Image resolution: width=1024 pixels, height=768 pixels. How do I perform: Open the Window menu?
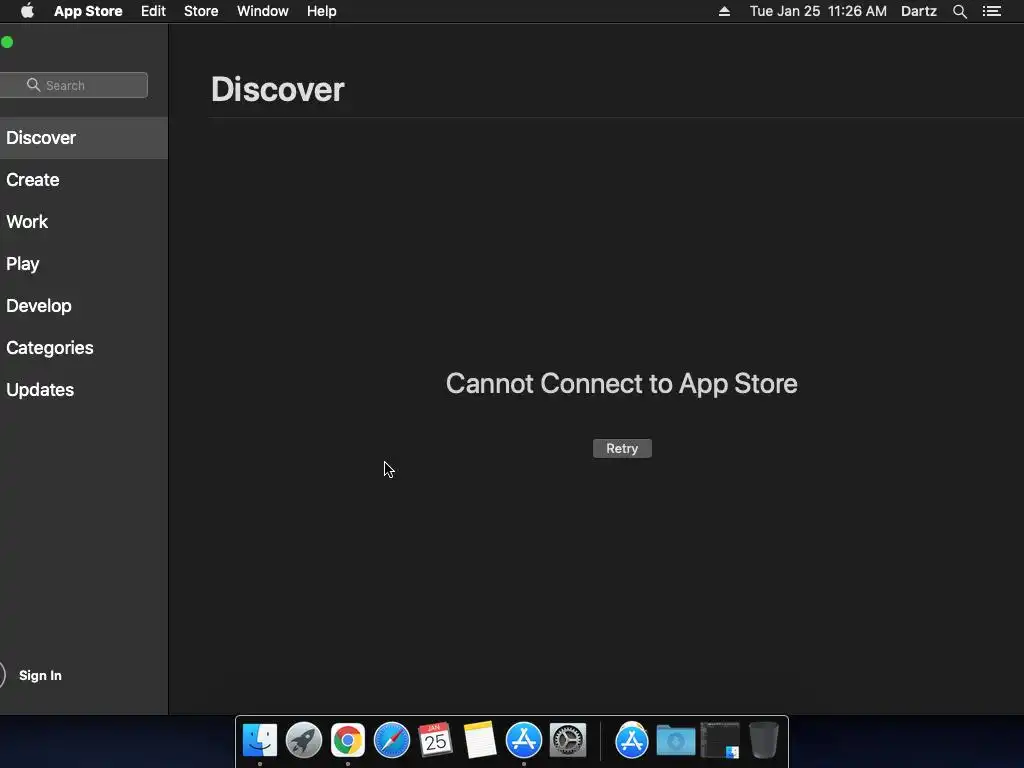tap(263, 11)
